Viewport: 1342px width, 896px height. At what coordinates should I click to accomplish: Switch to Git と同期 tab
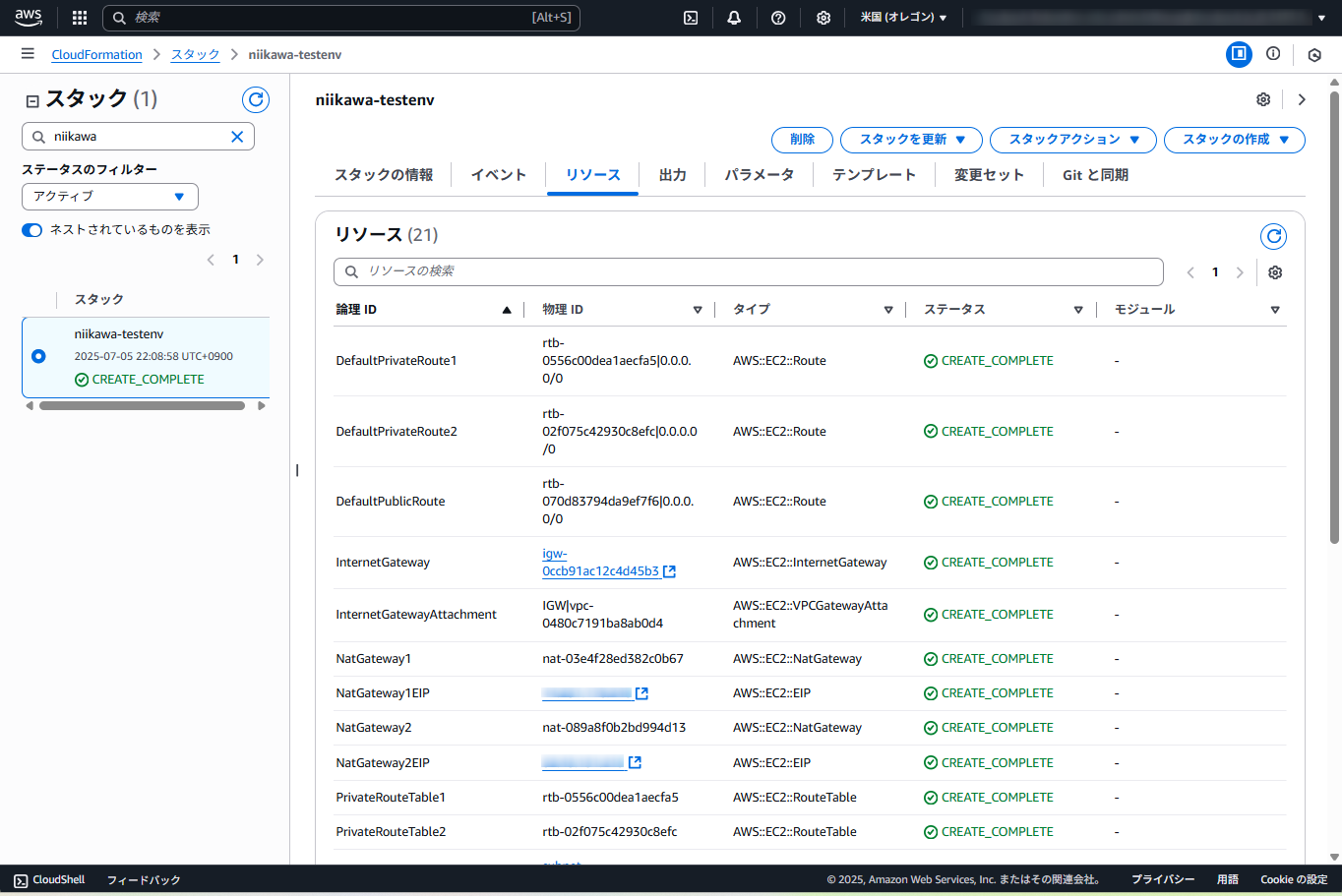1096,175
